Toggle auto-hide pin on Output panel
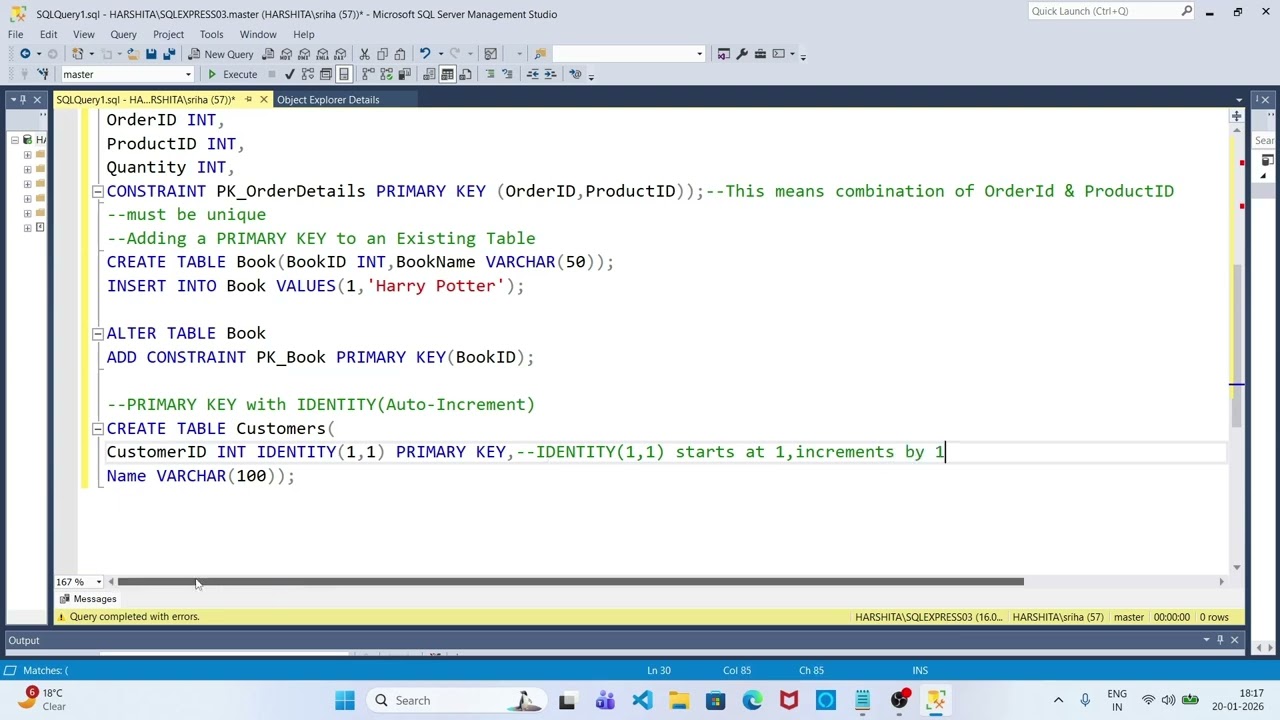Viewport: 1280px width, 720px height. (1220, 640)
